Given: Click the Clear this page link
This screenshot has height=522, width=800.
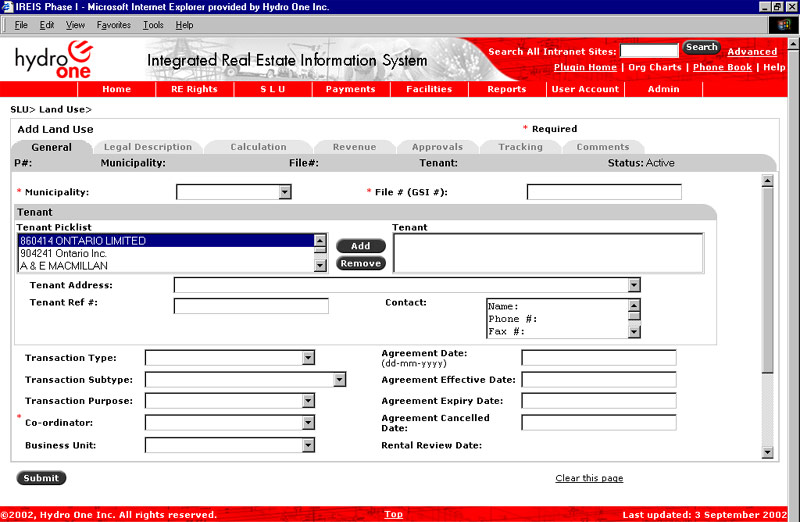Looking at the screenshot, I should click(589, 478).
